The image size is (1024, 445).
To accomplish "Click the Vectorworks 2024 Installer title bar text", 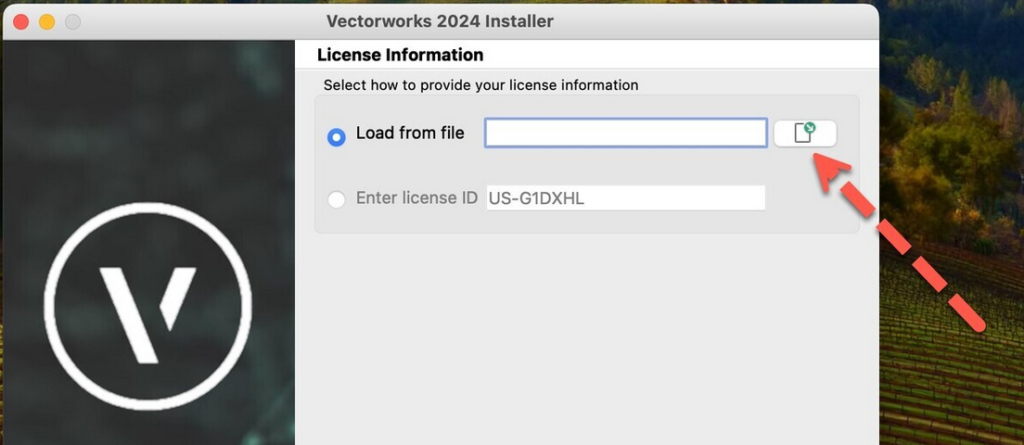I will click(439, 21).
